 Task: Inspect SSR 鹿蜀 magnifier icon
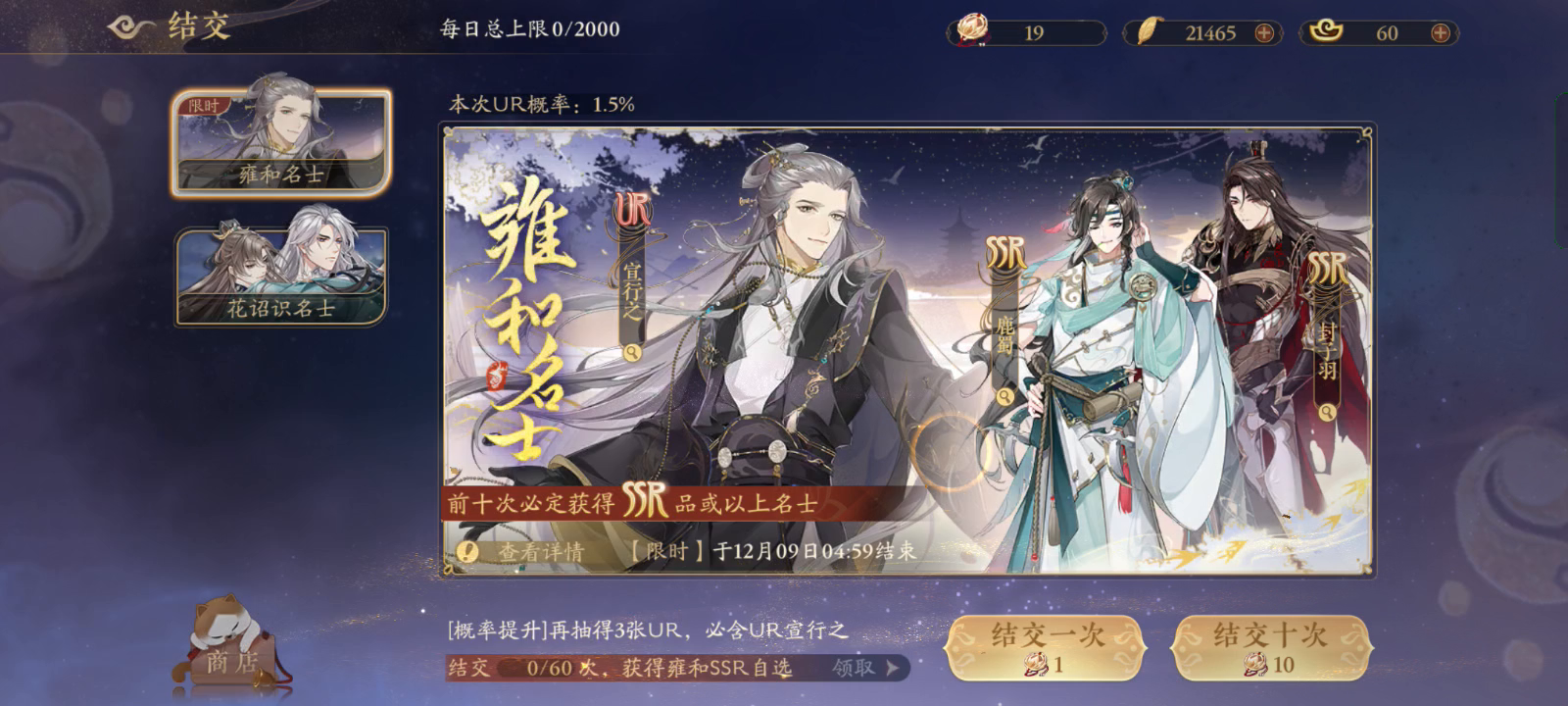[x=1004, y=396]
